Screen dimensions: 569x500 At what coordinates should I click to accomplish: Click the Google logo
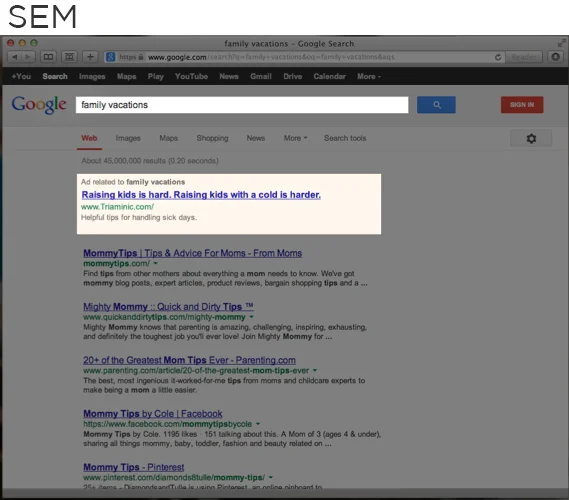[39, 105]
